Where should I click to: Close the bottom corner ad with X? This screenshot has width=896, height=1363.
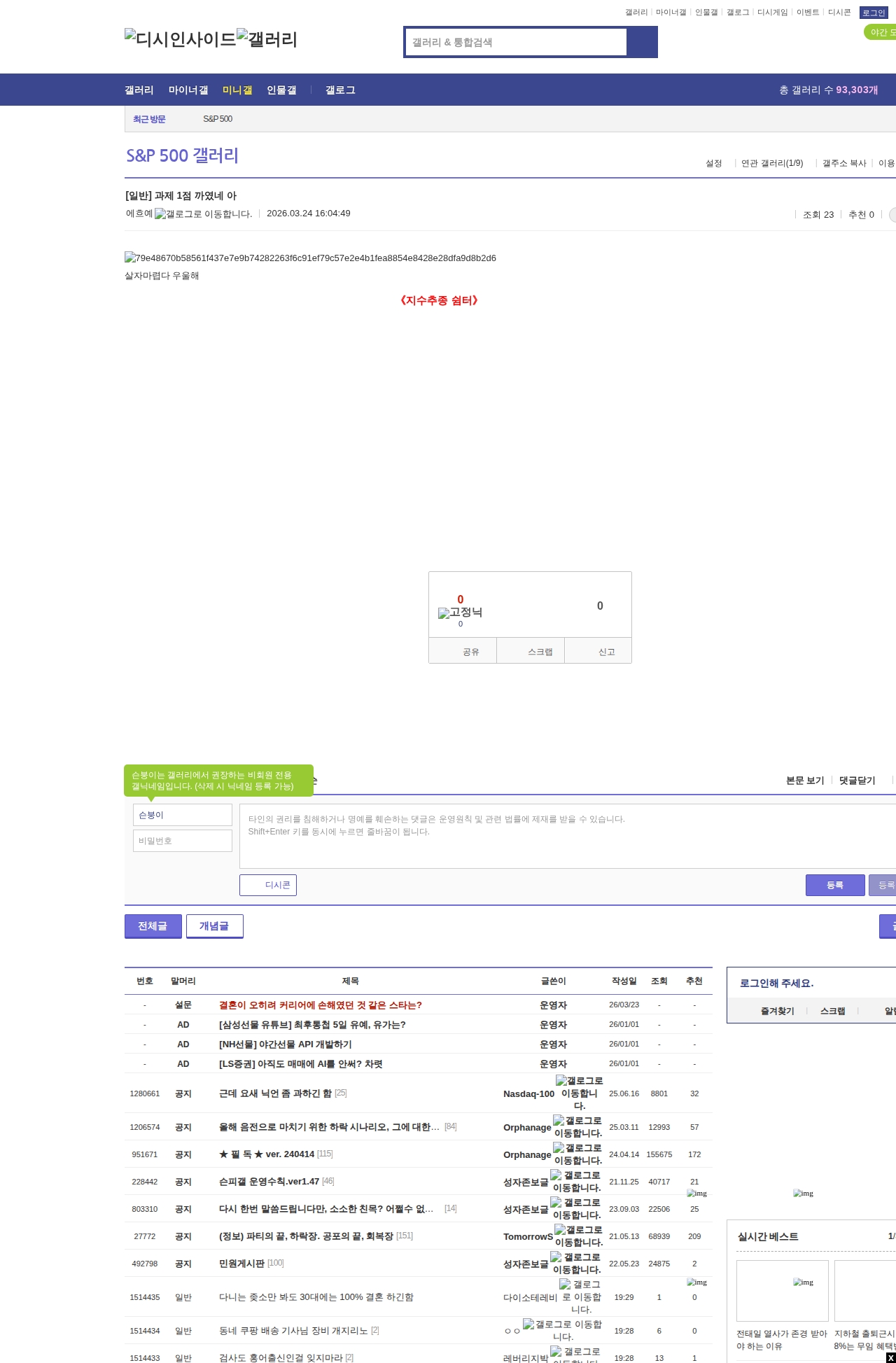coord(890,1358)
